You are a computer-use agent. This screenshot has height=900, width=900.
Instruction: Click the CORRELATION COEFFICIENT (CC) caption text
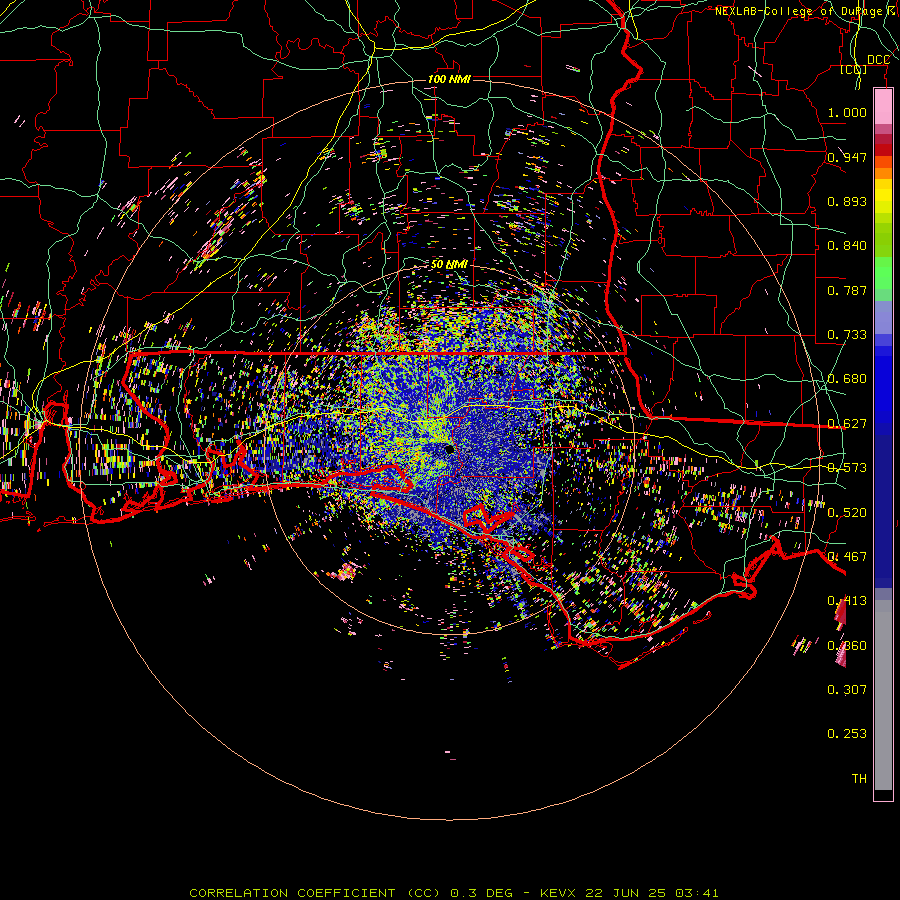point(315,893)
